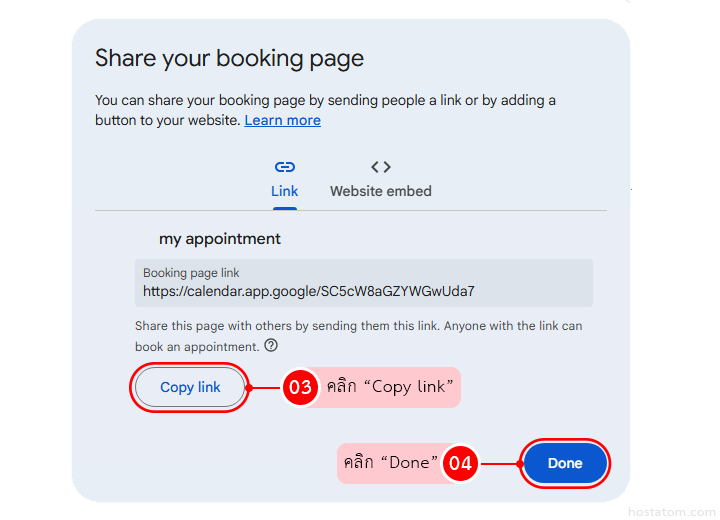Image resolution: width=720 pixels, height=520 pixels.
Task: Click the red 04 step badge
Action: pyautogui.click(x=460, y=463)
